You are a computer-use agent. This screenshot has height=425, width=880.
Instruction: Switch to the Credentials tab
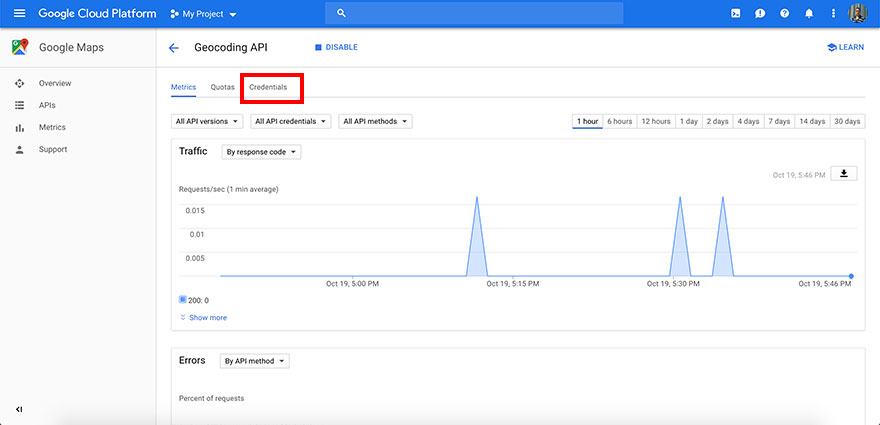tap(268, 87)
